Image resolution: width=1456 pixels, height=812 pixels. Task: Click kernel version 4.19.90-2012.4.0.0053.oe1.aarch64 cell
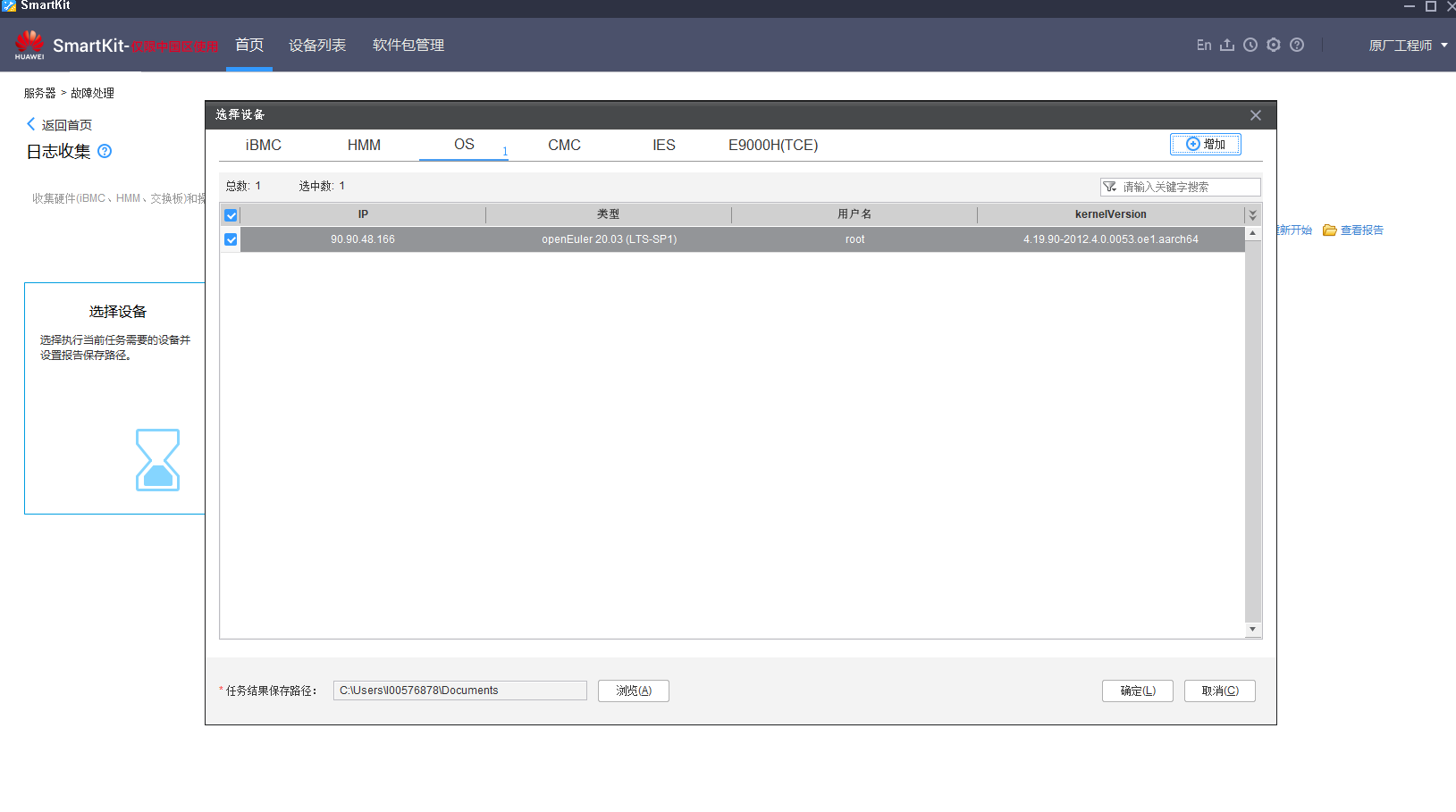coord(1111,239)
